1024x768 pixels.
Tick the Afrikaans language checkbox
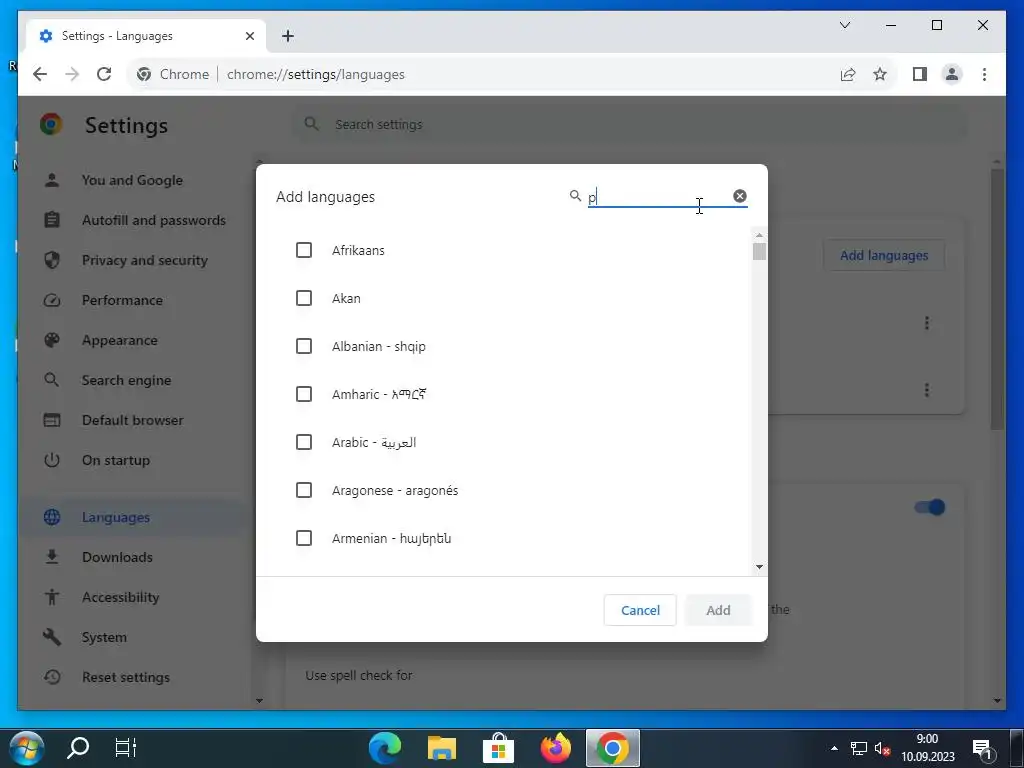point(304,250)
